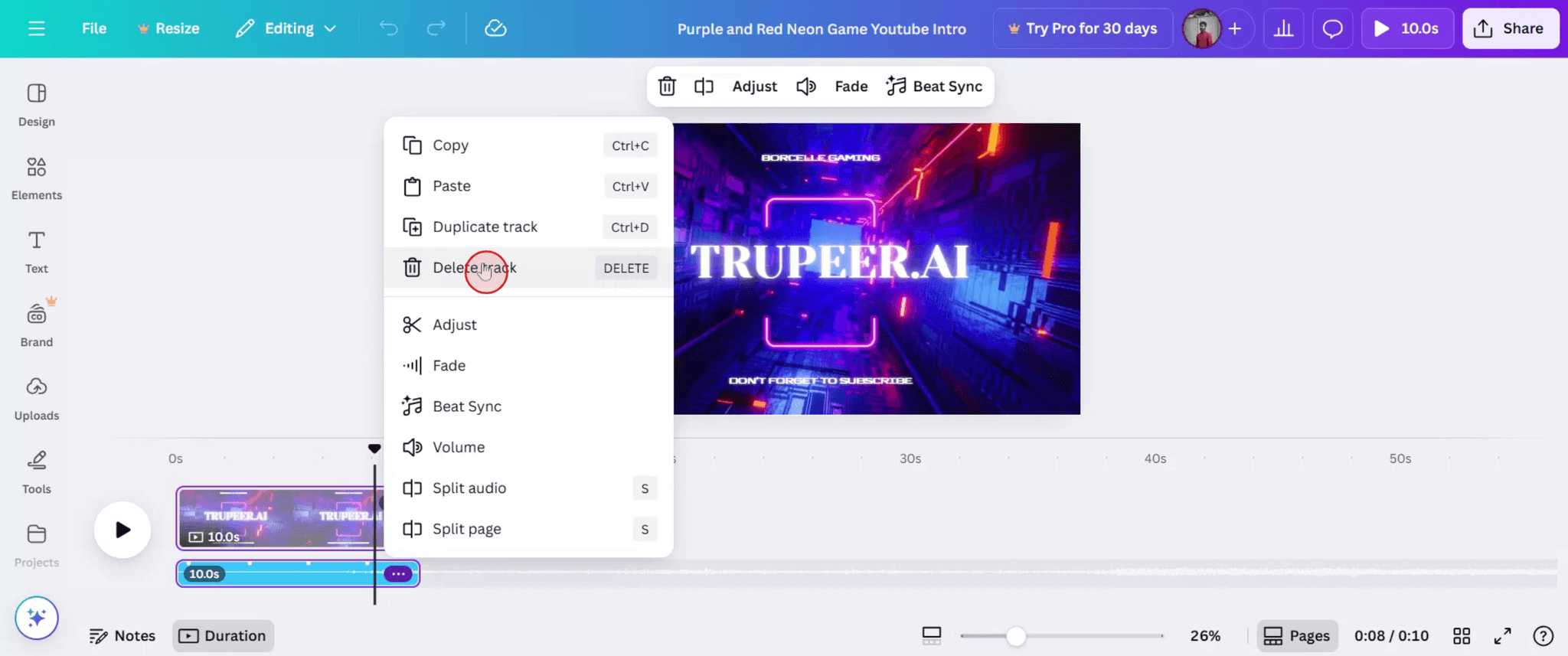Click the design title Purple and Red Neon Game Youtube Intro
Viewport: 1568px width, 656px height.
tap(822, 28)
